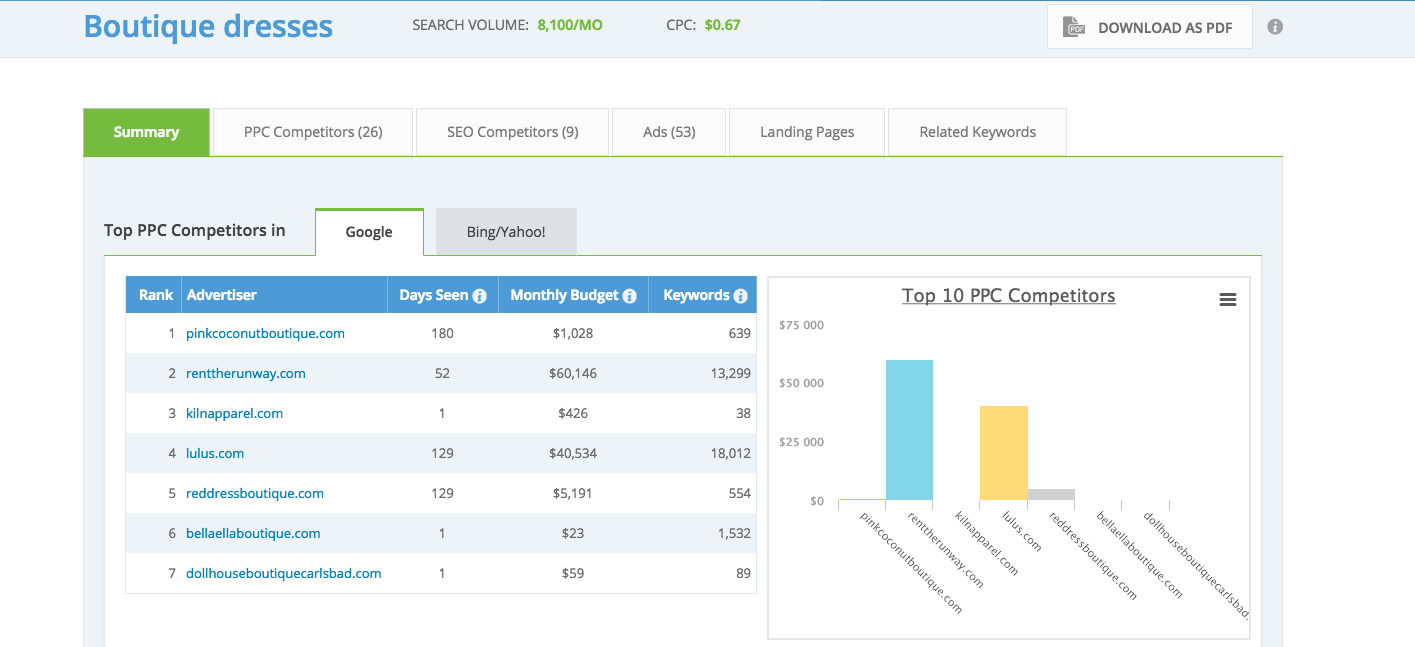The height and width of the screenshot is (647, 1415).
Task: Click the $59 monthly budget cell
Action: click(573, 573)
